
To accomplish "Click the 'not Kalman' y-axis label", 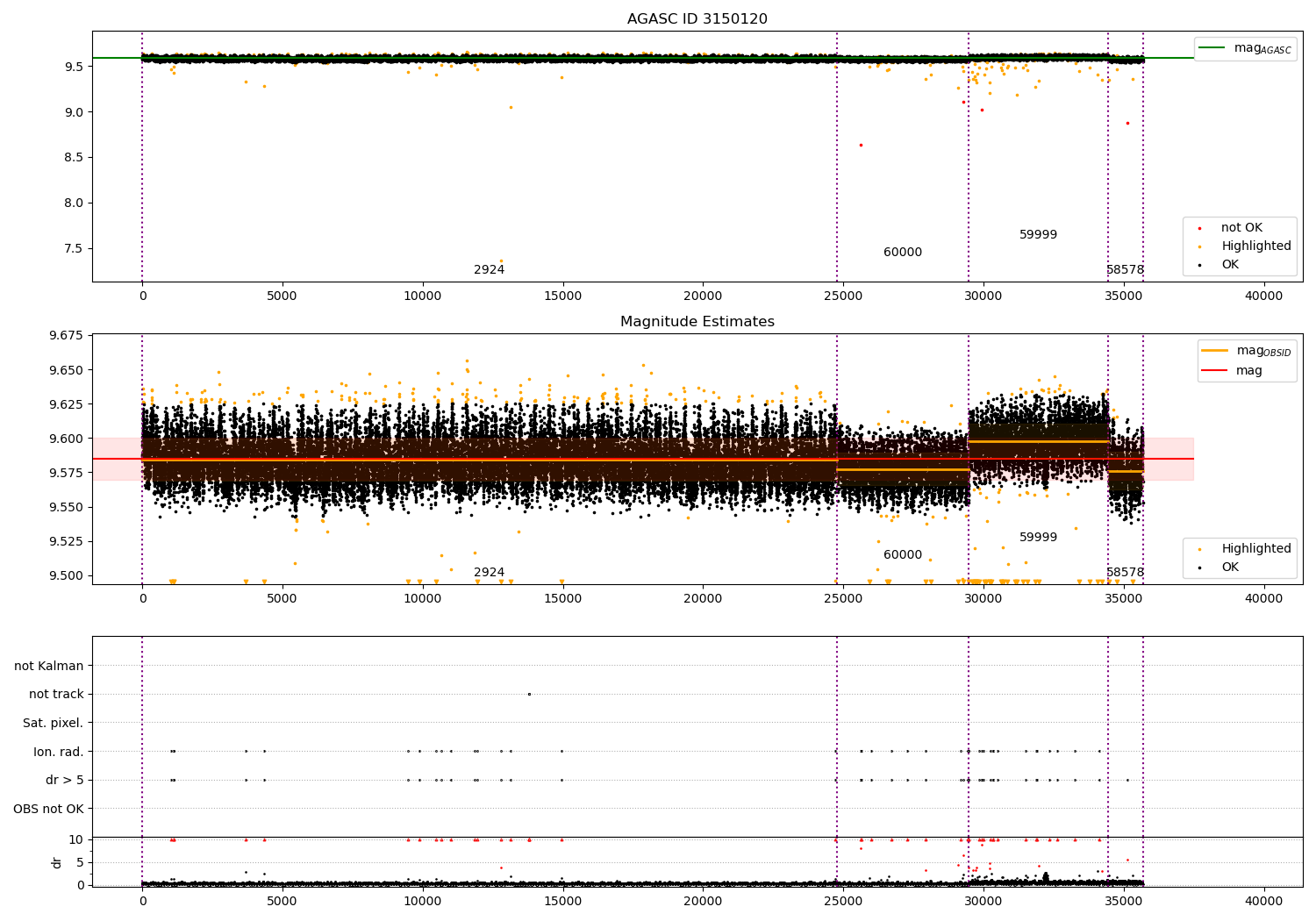I will (49, 666).
